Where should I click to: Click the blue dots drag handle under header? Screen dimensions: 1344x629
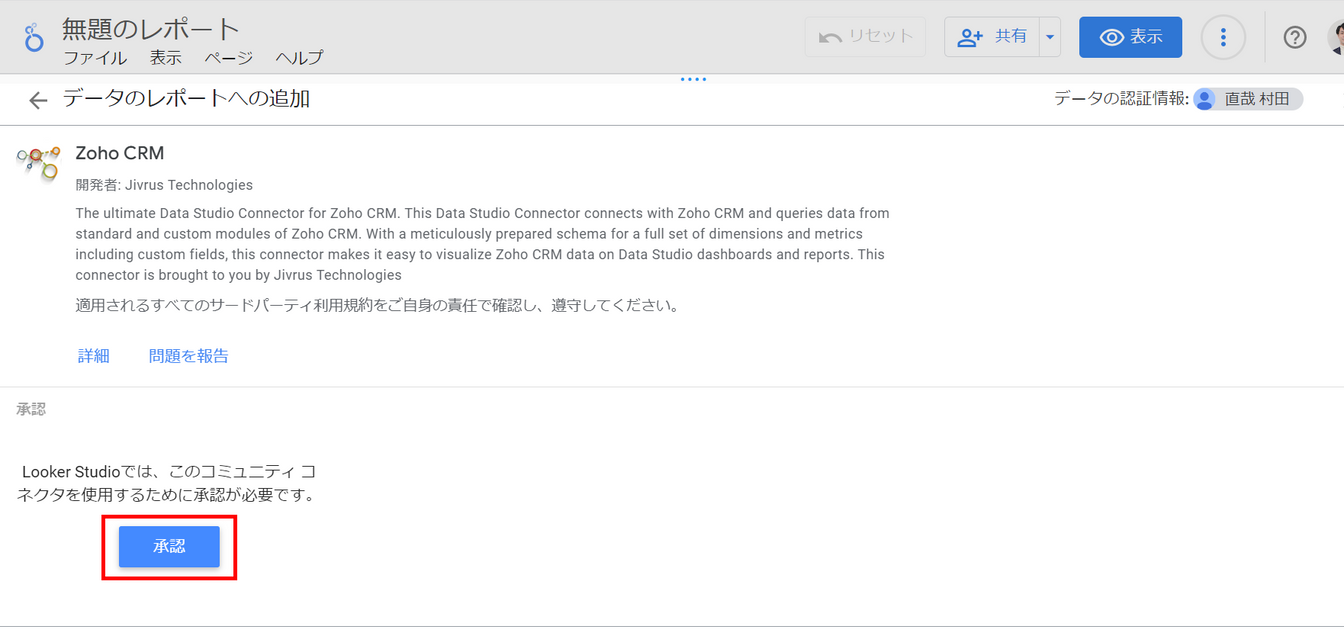click(x=693, y=79)
